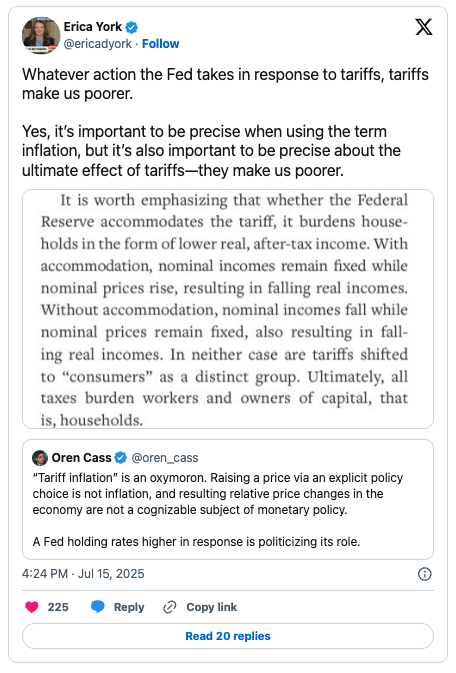Click the 225 likes count
The width and height of the screenshot is (456, 673).
58,607
